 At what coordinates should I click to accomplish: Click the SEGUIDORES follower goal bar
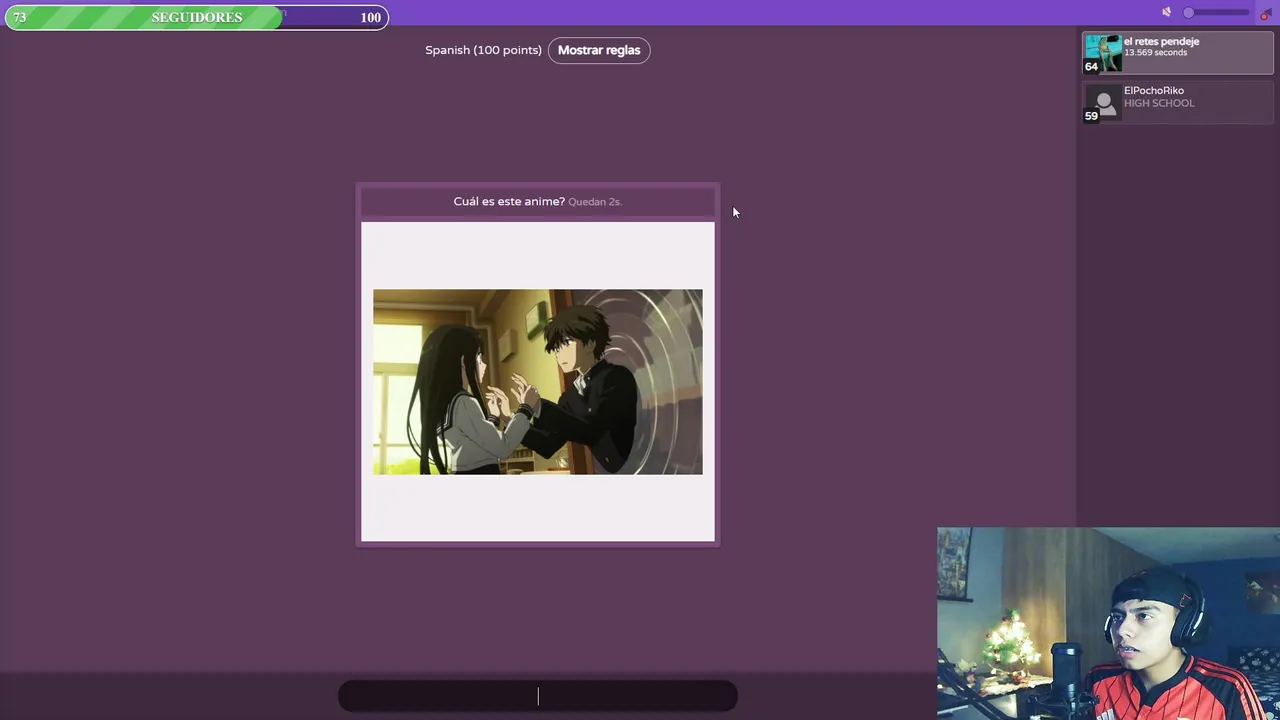[197, 17]
